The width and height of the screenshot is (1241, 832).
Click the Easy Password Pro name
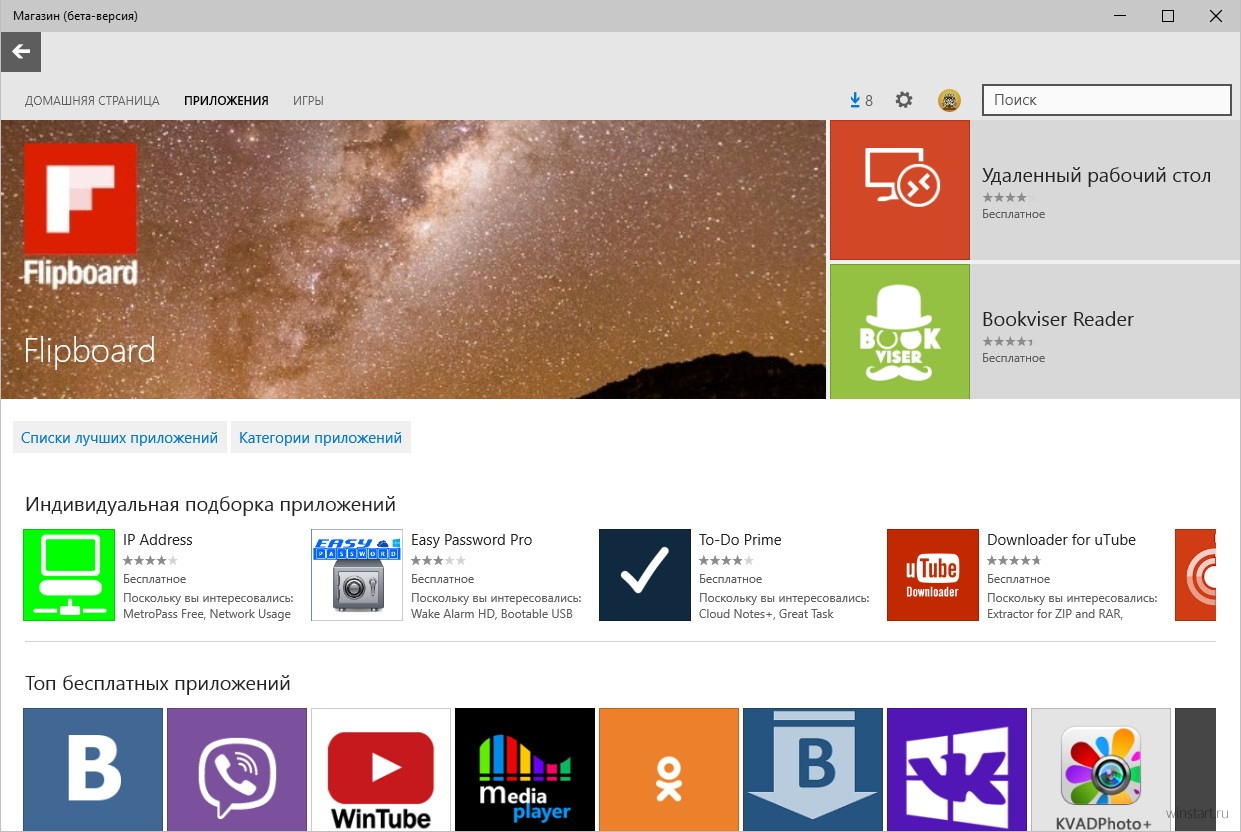point(471,540)
